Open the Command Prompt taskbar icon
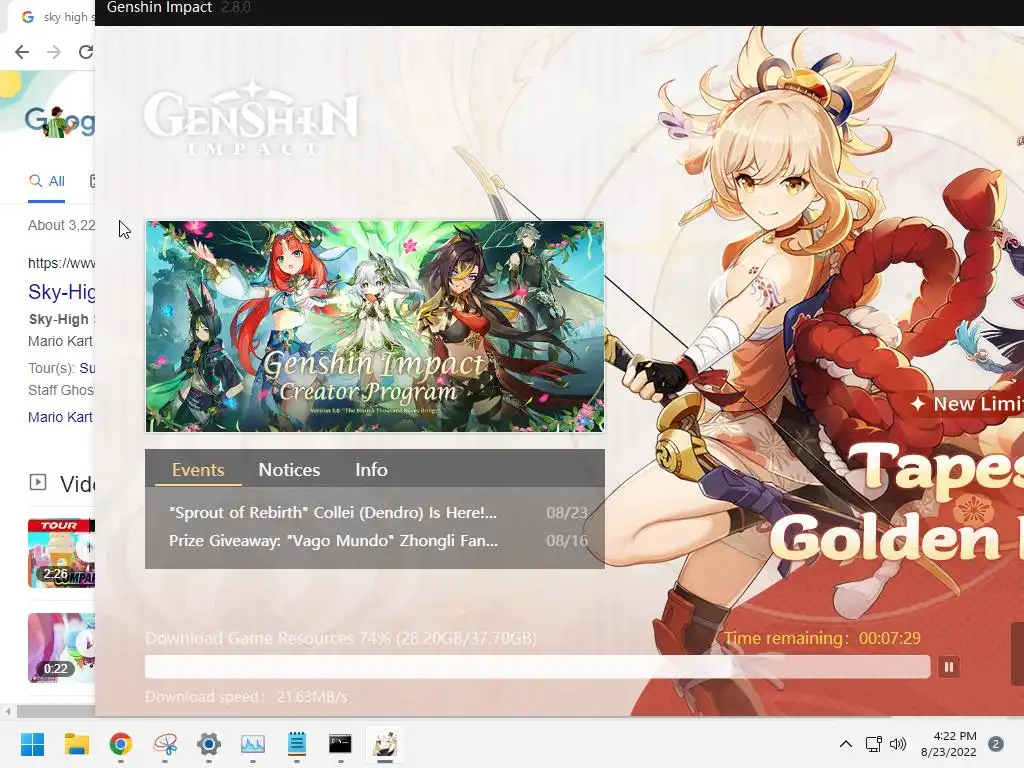 [340, 744]
